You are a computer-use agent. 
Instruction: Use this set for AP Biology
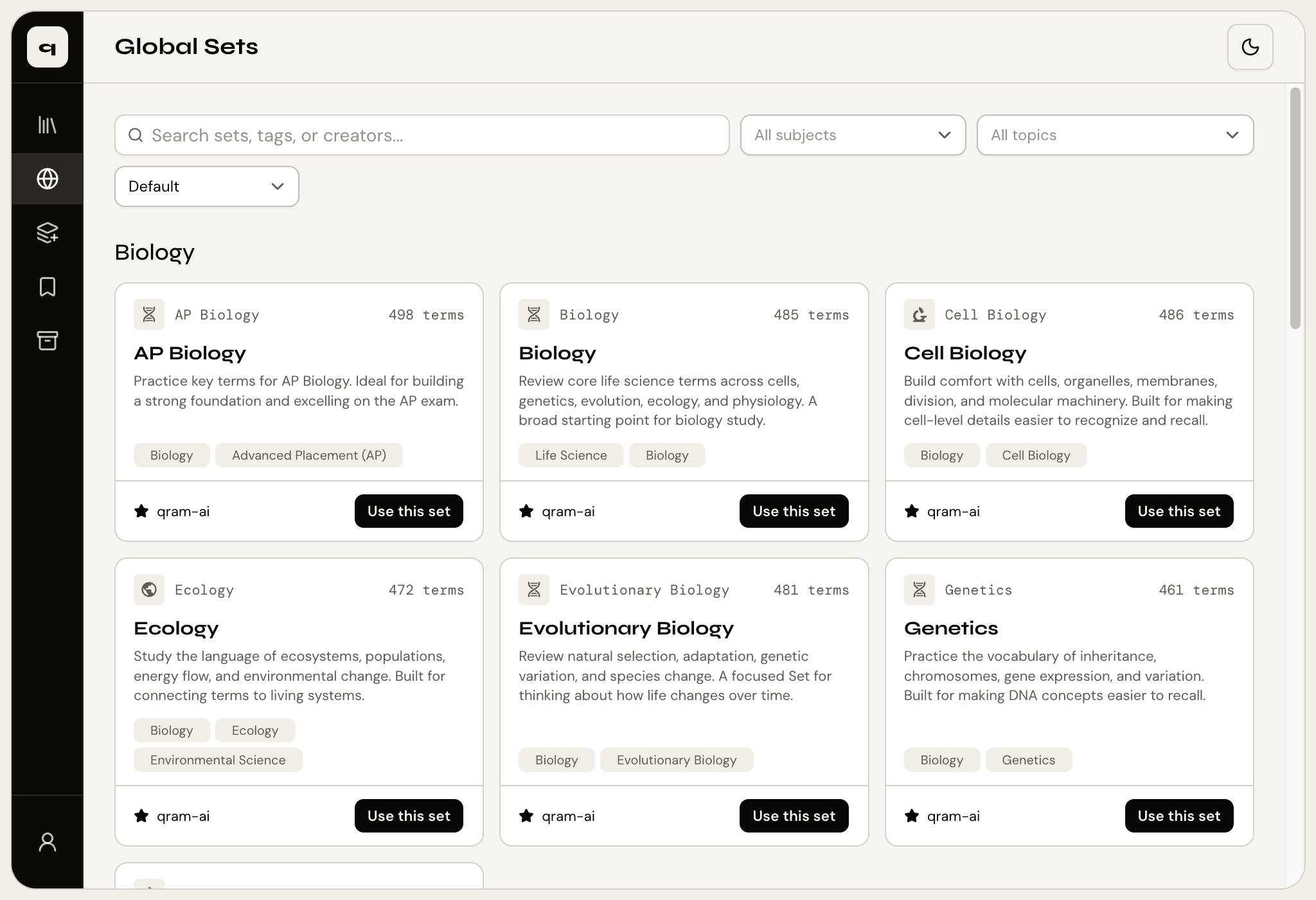[x=409, y=511]
